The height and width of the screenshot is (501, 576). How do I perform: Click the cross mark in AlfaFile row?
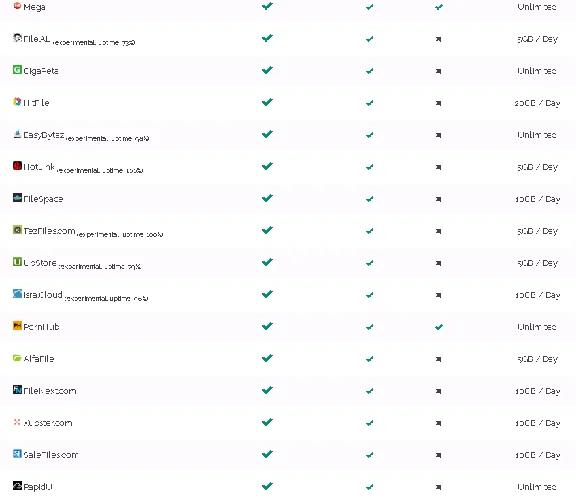tap(438, 359)
